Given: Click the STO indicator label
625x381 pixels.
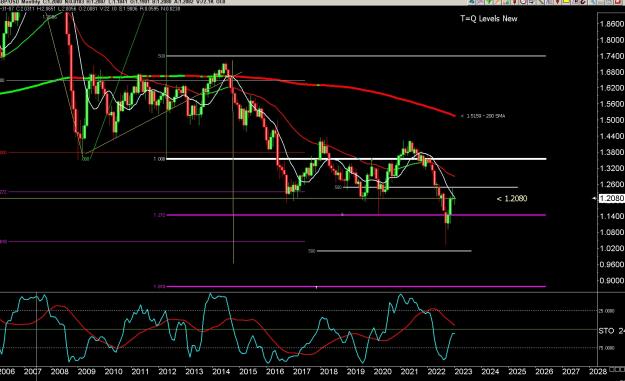Looking at the screenshot, I should tap(607, 331).
